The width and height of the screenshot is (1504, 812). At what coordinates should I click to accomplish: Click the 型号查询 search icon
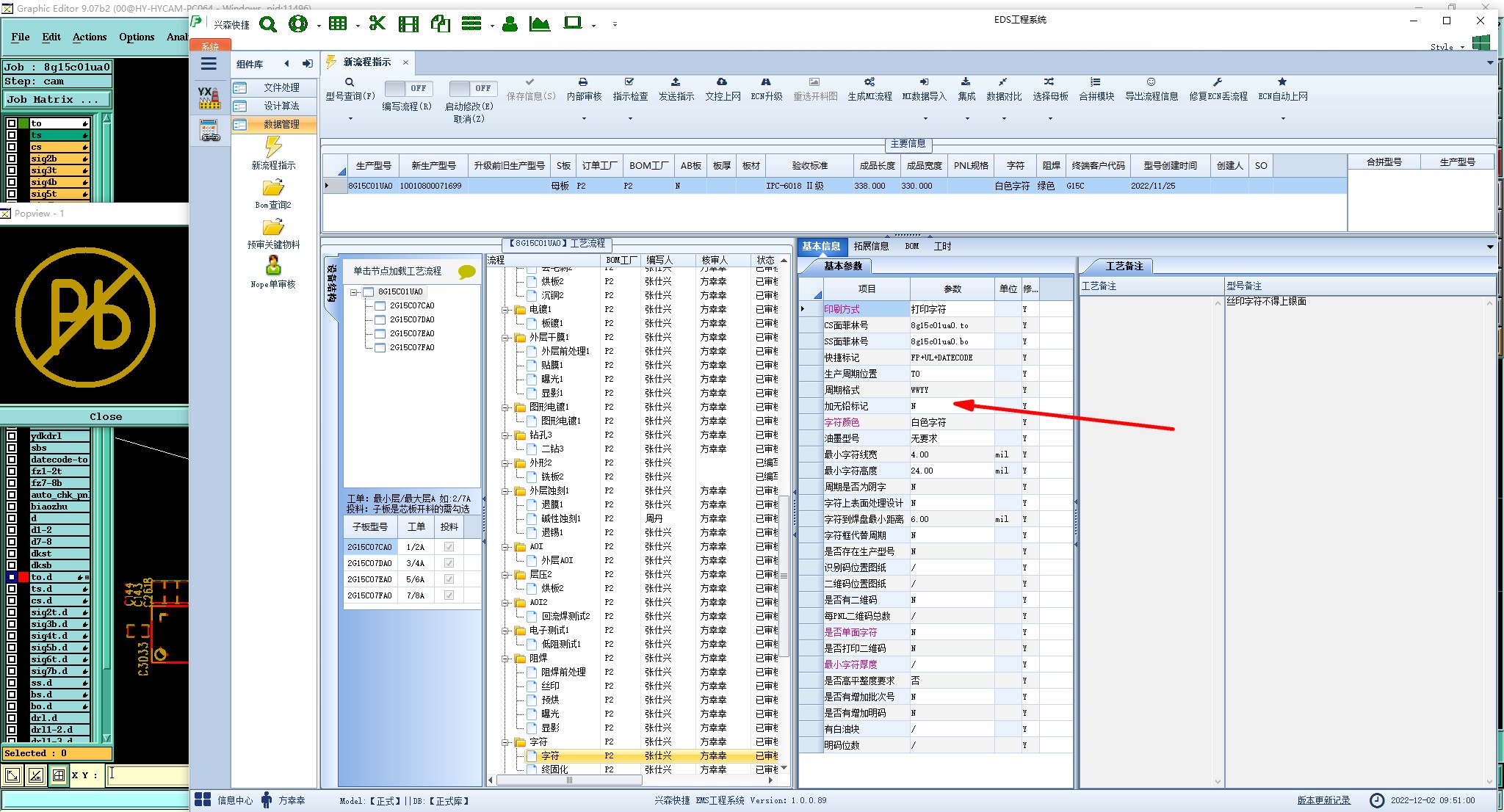click(350, 82)
